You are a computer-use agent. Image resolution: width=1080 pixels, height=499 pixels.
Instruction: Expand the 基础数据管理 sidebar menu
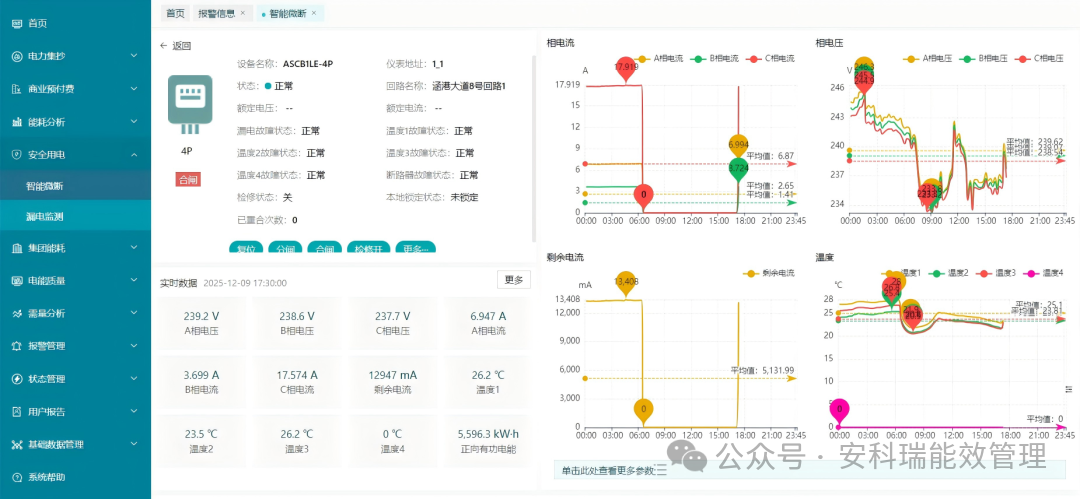point(134,444)
